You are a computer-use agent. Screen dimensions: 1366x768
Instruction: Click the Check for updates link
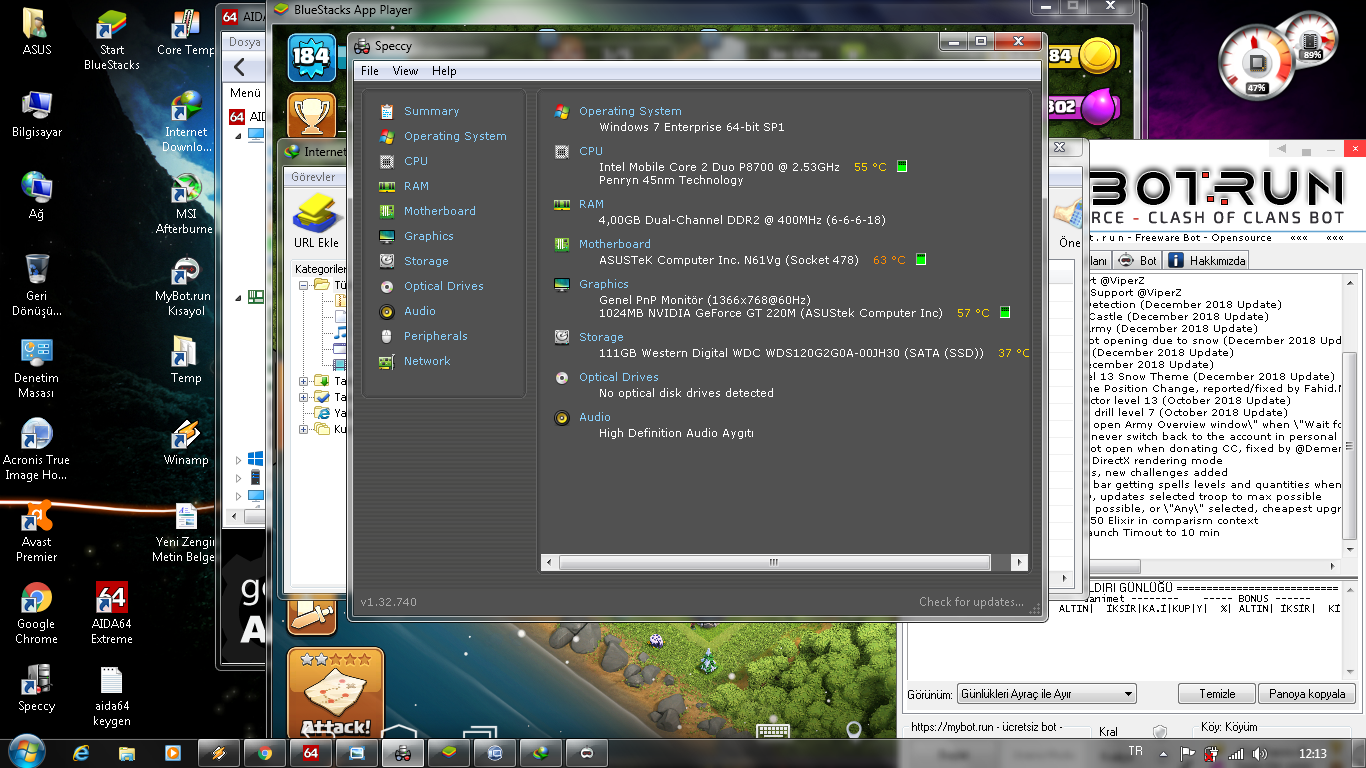pos(971,602)
